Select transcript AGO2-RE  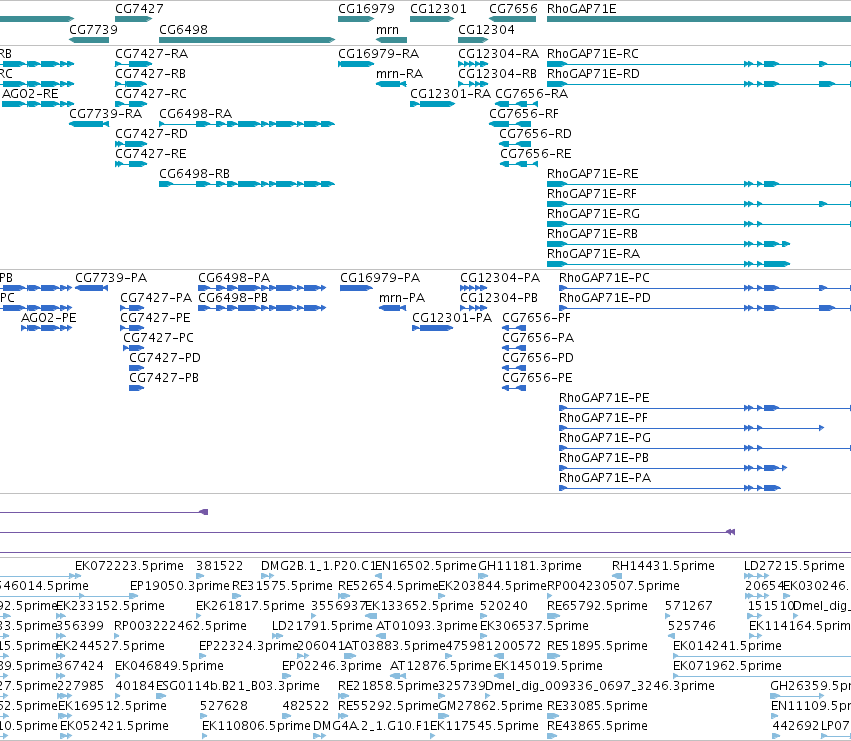tap(30, 94)
